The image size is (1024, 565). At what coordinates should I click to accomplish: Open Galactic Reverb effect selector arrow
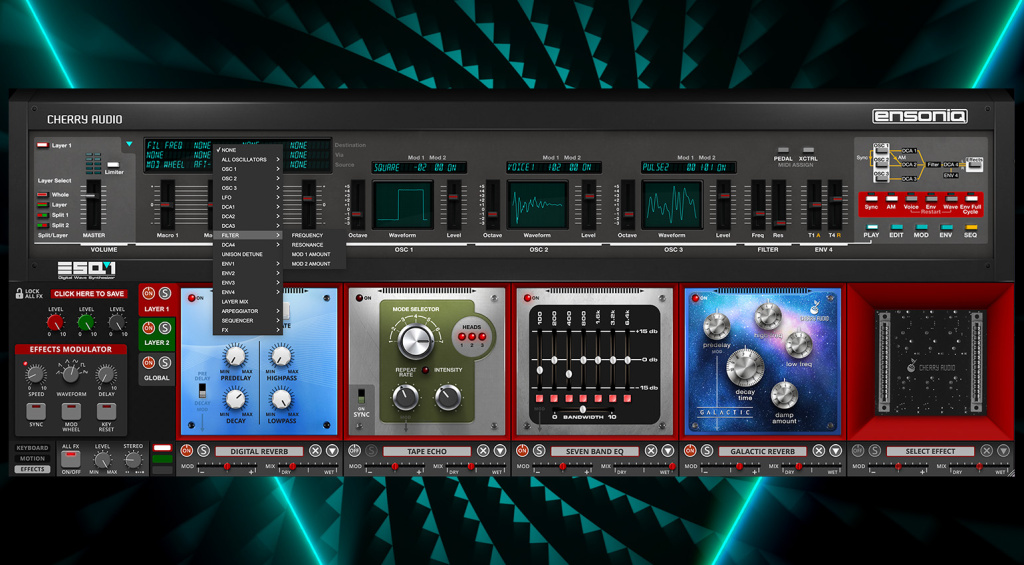click(x=836, y=451)
